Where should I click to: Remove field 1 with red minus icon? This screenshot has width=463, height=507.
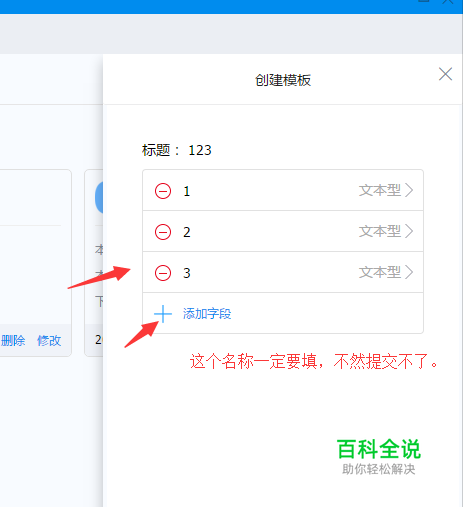163,191
